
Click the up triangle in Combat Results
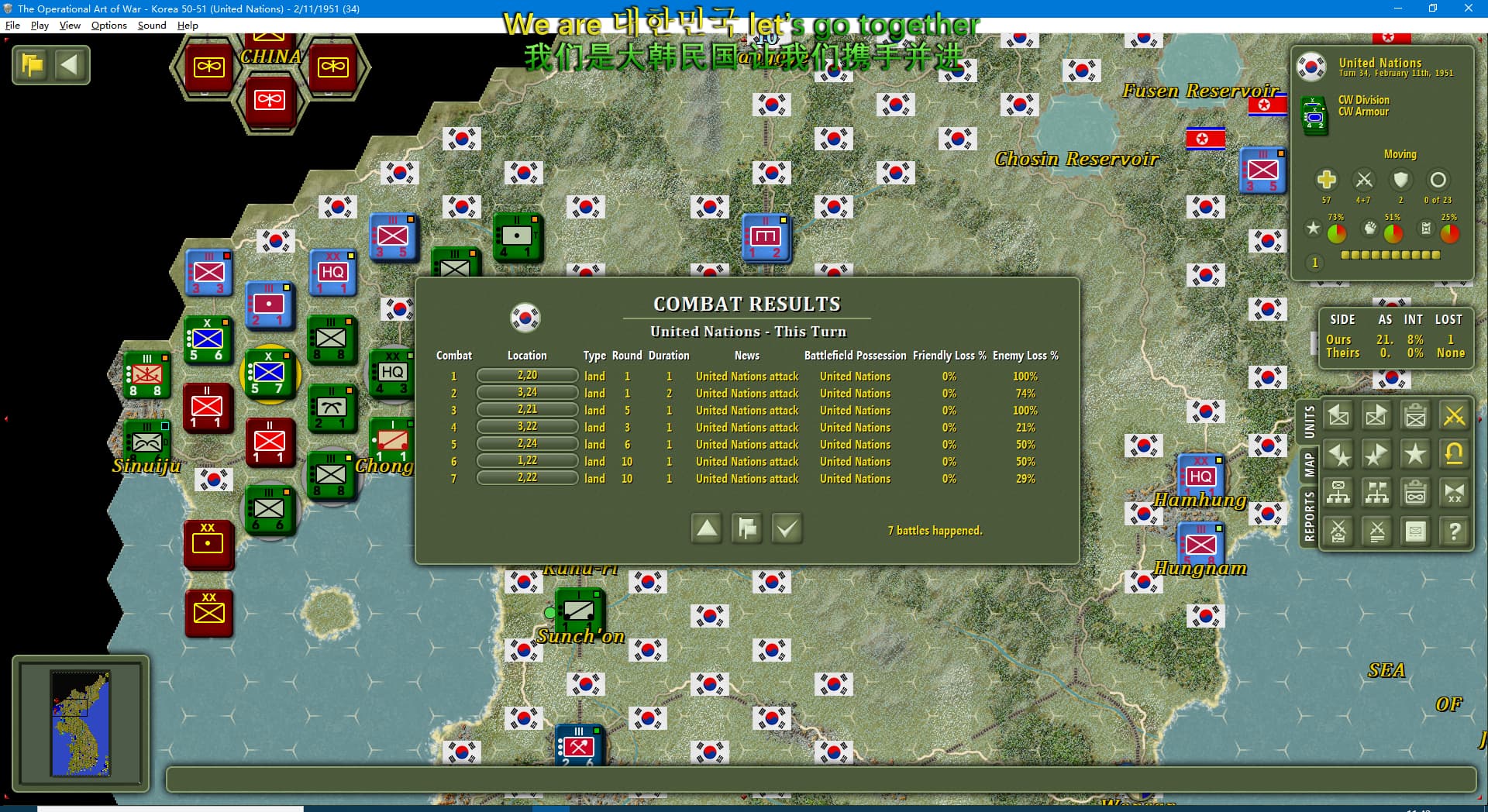(706, 528)
